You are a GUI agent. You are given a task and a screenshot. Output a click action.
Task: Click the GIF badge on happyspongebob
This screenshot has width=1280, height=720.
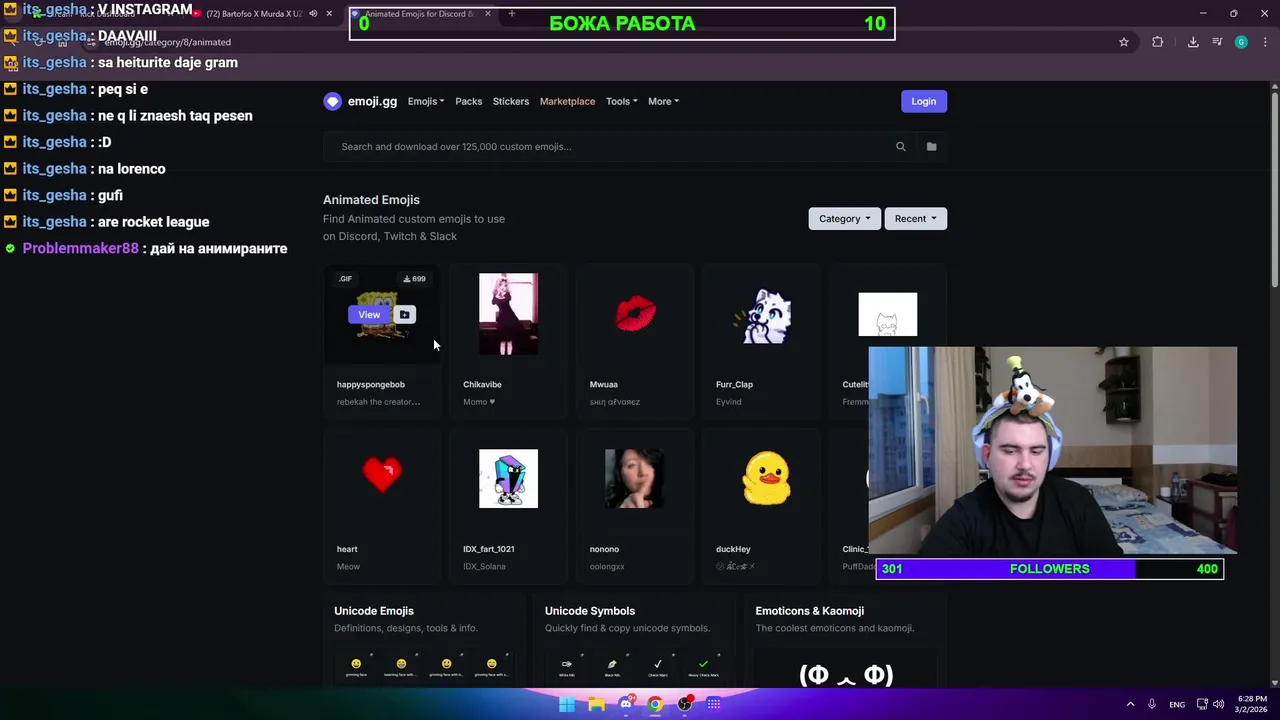(345, 279)
